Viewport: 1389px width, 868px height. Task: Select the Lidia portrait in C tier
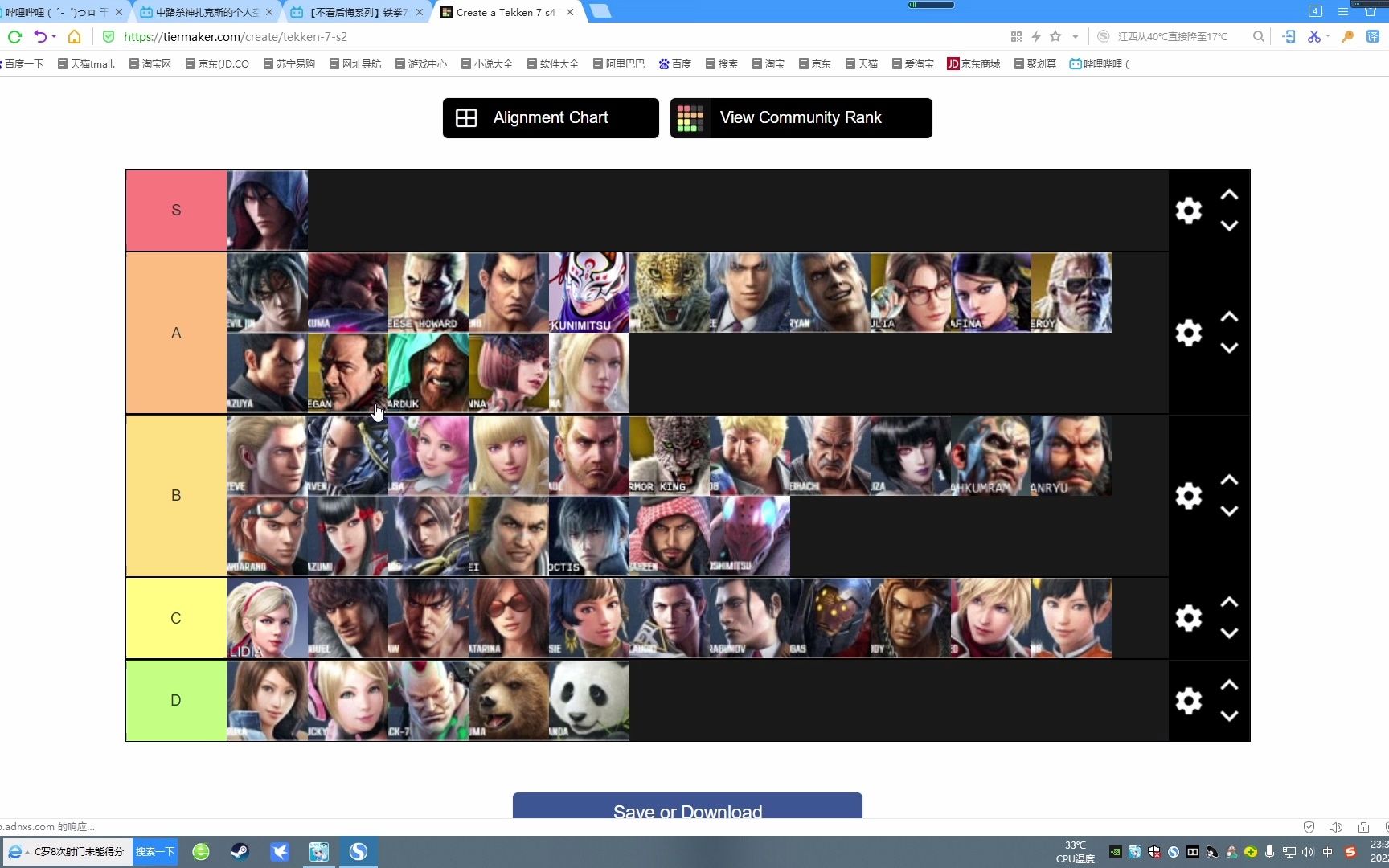[x=268, y=618]
